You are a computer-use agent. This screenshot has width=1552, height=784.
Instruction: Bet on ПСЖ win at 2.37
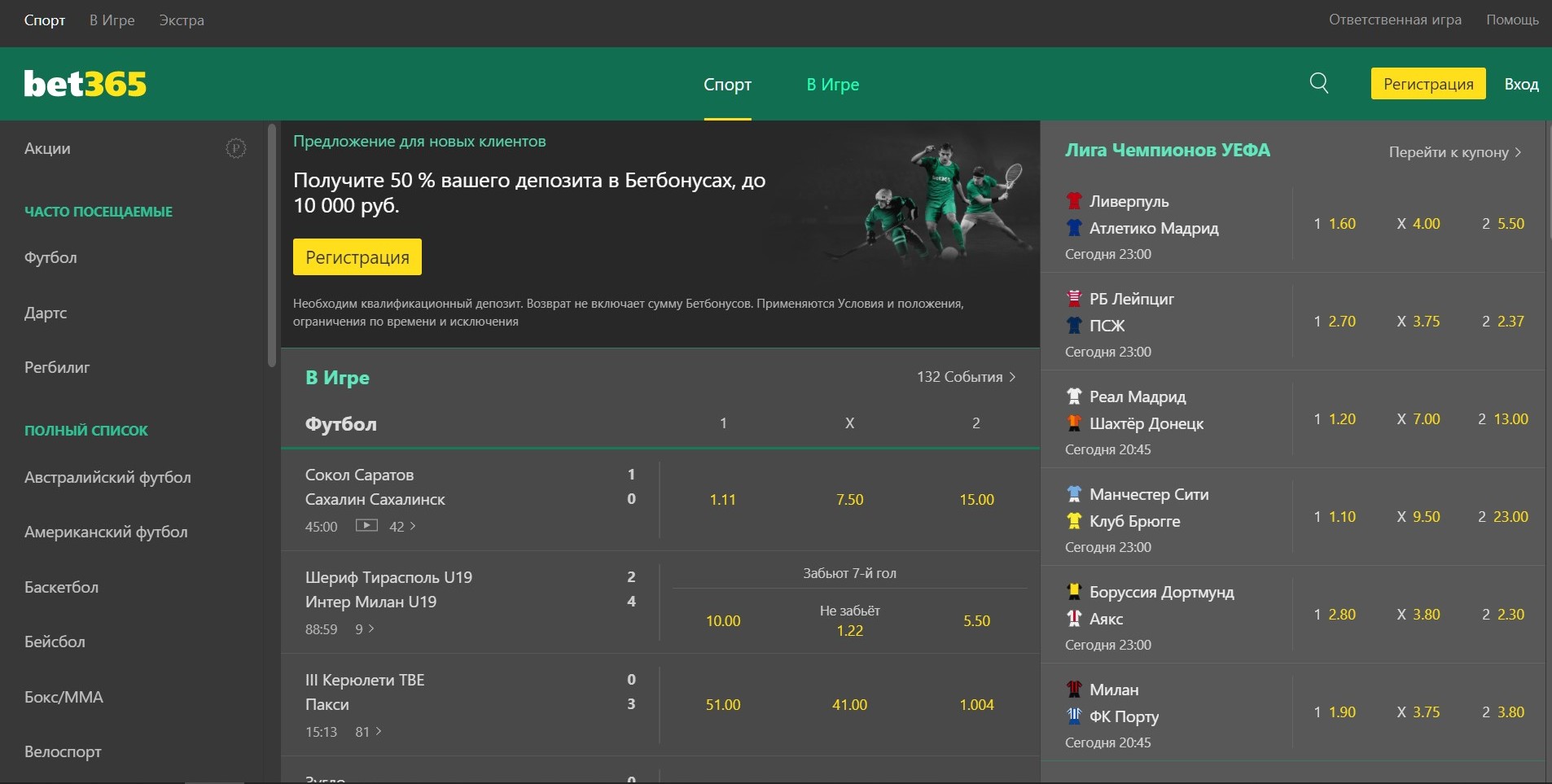coord(1503,322)
